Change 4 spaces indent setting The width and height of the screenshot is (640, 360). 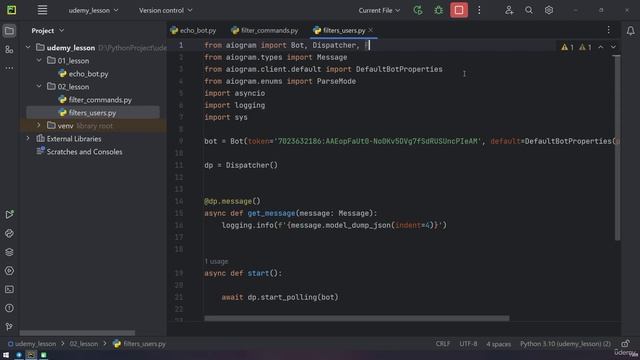pyautogui.click(x=498, y=344)
